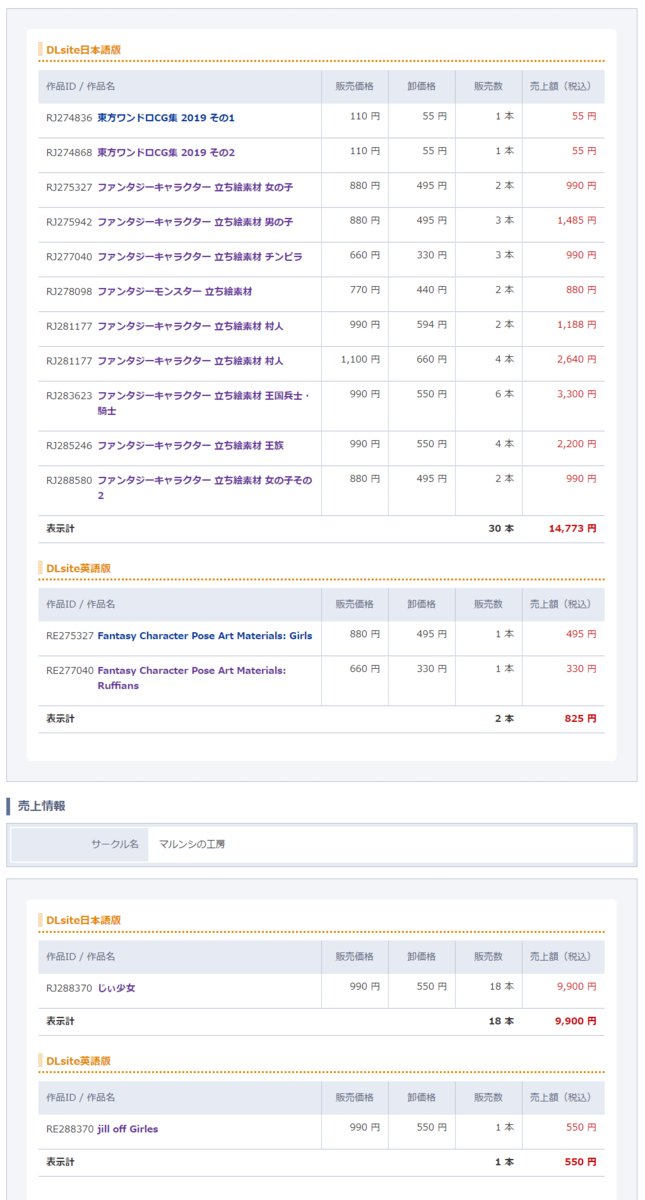Screen dimensions: 645x1200
Task: Open the RJ275327 立ち絵素材 女の子 product link
Action: click(195, 187)
